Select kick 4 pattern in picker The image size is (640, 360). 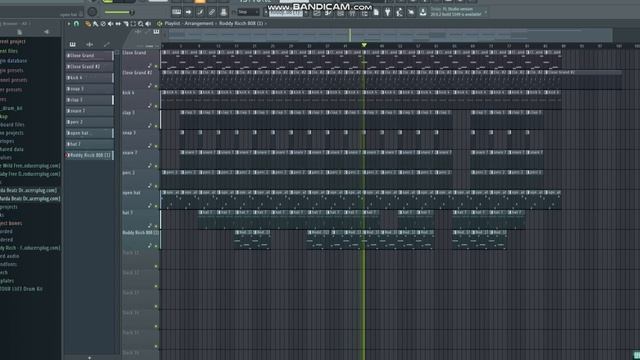click(89, 78)
